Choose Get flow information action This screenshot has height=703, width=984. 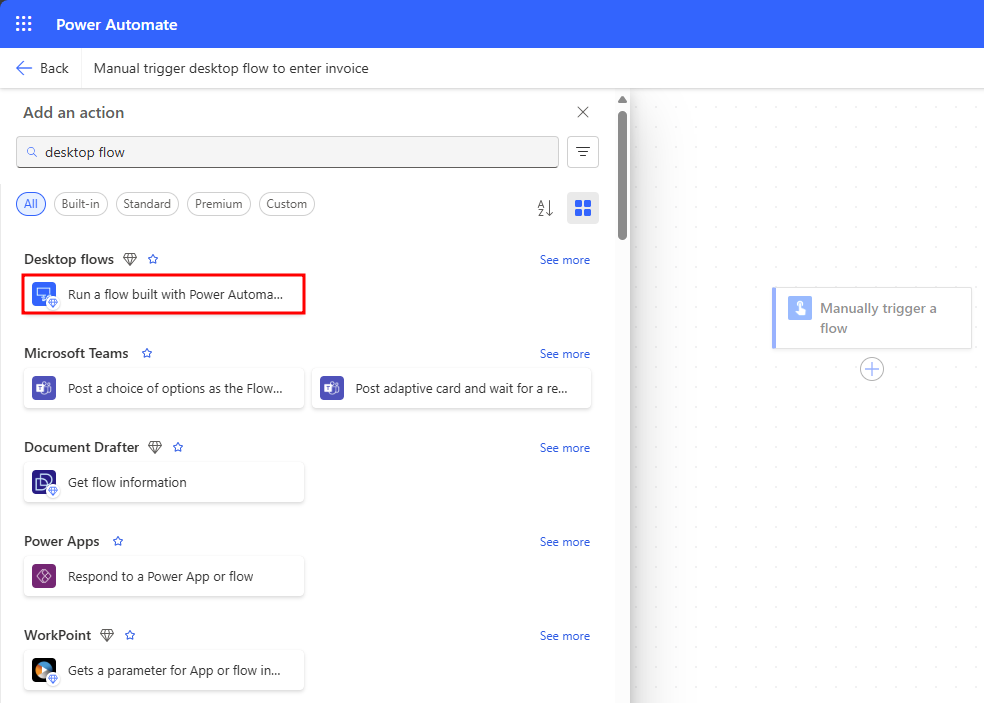[164, 482]
